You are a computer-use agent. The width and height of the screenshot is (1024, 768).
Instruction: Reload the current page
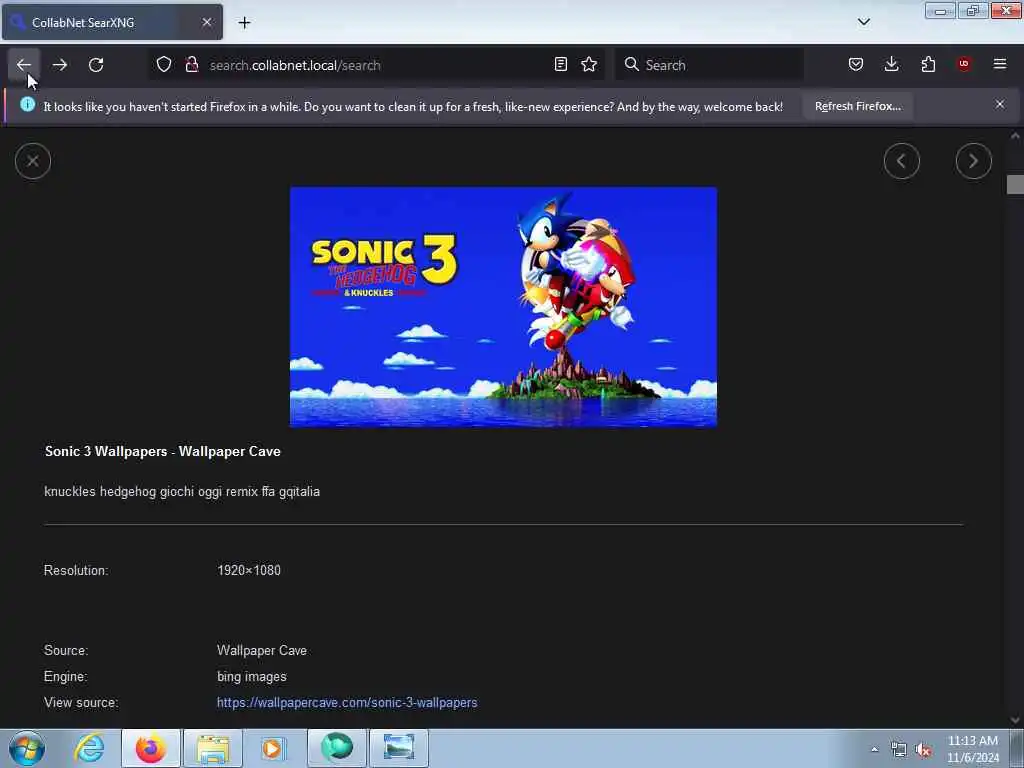(x=96, y=65)
